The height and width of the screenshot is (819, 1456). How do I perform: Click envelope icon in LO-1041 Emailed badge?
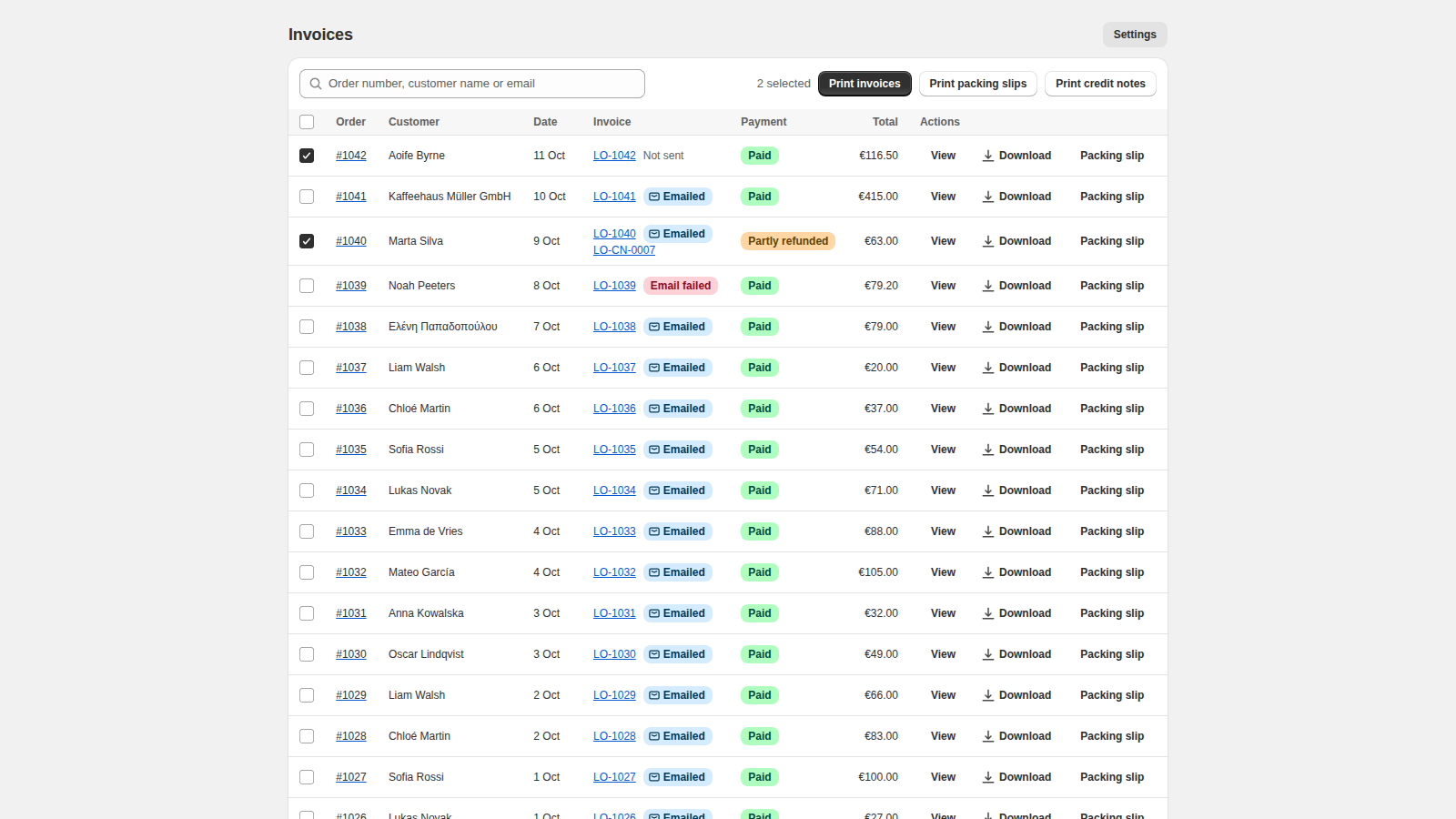pyautogui.click(x=654, y=197)
